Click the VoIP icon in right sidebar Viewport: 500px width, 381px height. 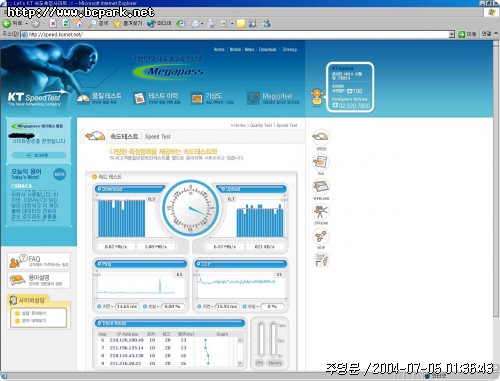[x=321, y=236]
